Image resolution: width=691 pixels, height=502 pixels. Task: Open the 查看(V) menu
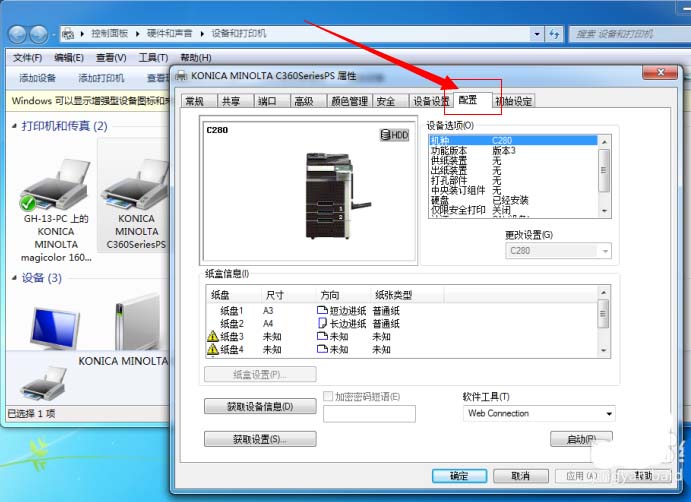click(111, 58)
